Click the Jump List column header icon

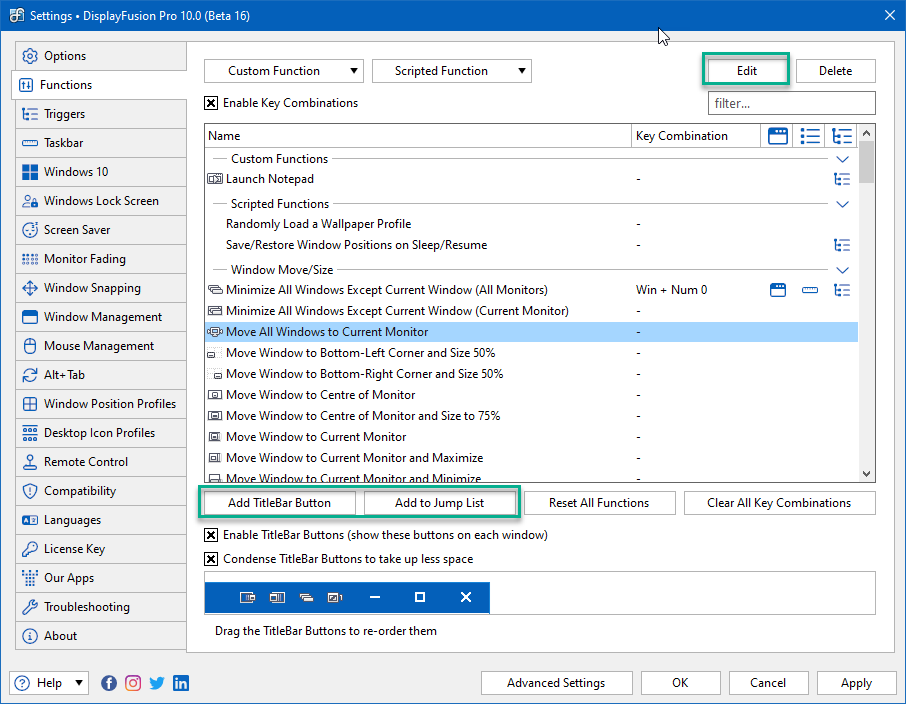pos(810,136)
